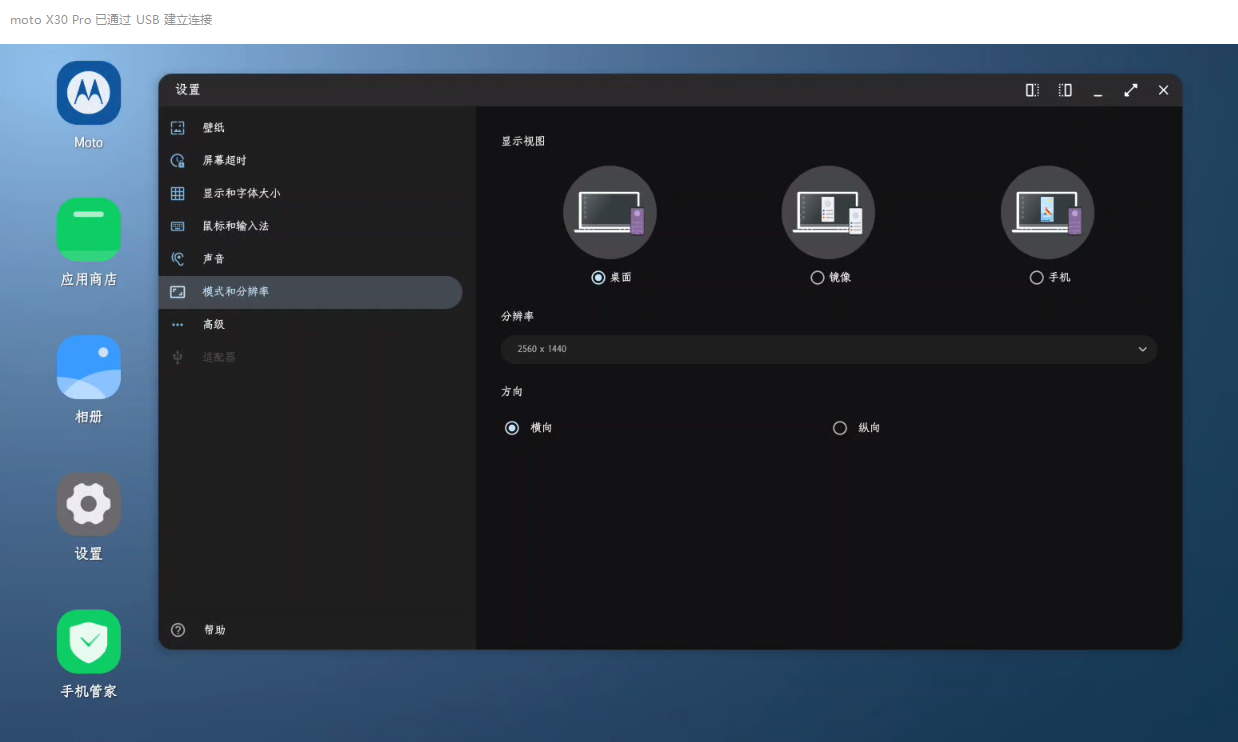Click the 桌面 mode illustration thumbnail
This screenshot has width=1238, height=742.
(x=610, y=212)
